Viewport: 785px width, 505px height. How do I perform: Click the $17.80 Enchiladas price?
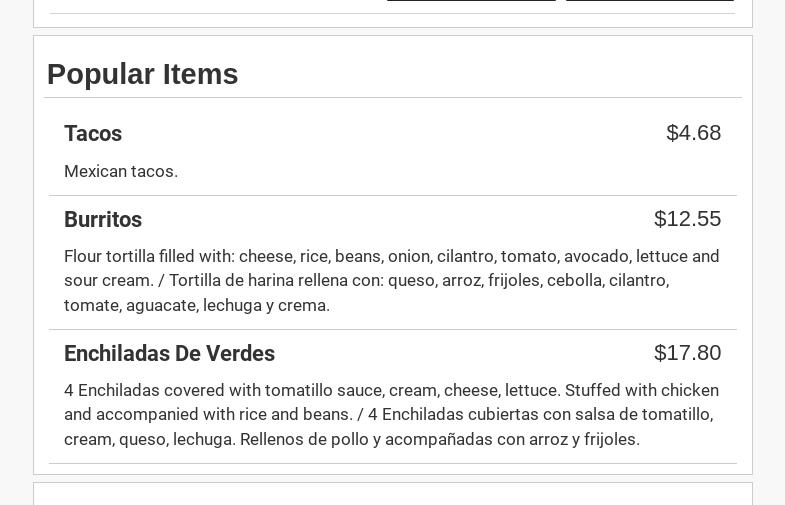click(x=687, y=353)
